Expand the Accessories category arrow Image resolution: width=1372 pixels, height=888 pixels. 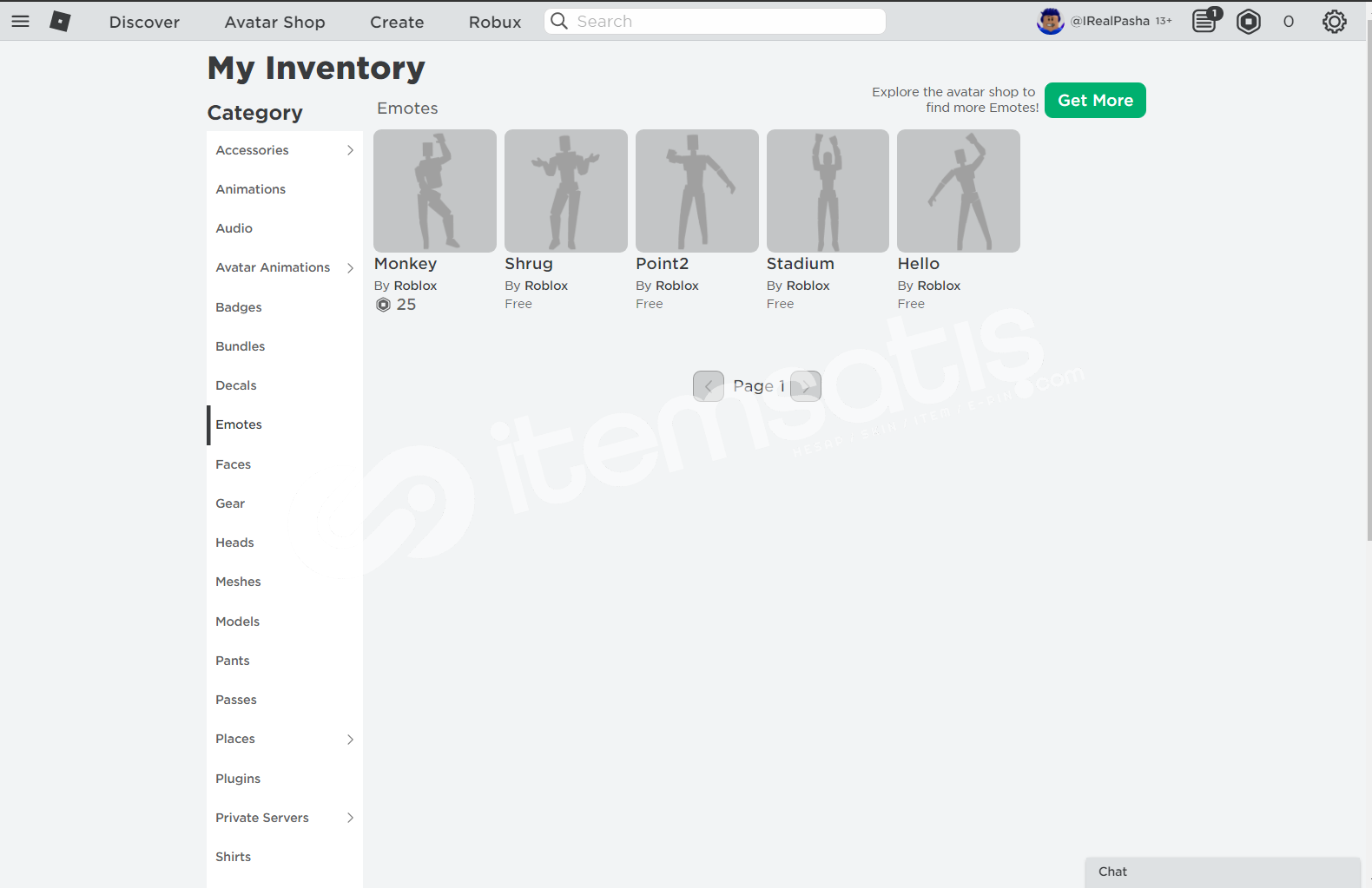click(350, 150)
